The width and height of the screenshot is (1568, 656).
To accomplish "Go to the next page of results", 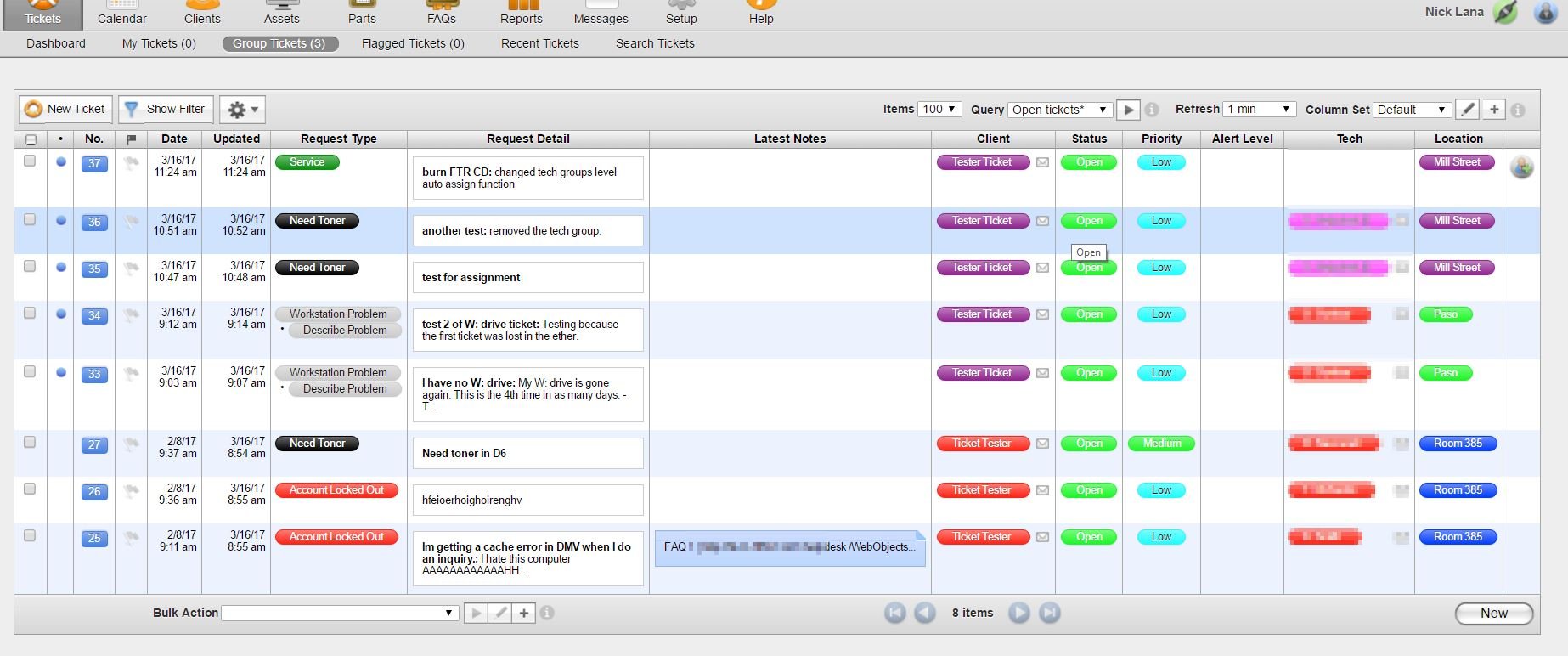I will 1019,613.
